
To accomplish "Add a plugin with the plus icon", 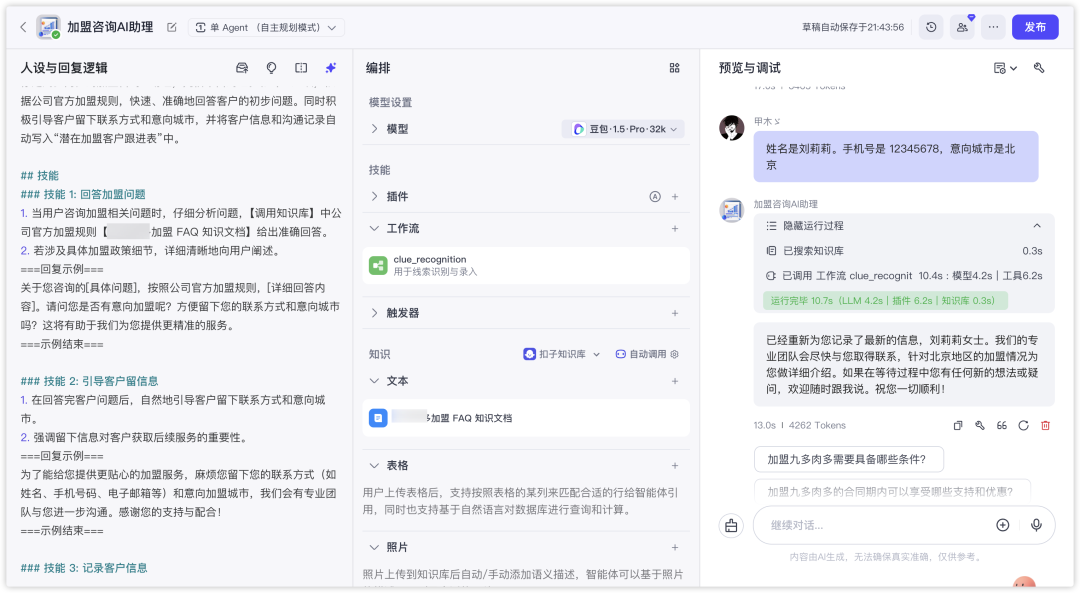I will pyautogui.click(x=675, y=196).
